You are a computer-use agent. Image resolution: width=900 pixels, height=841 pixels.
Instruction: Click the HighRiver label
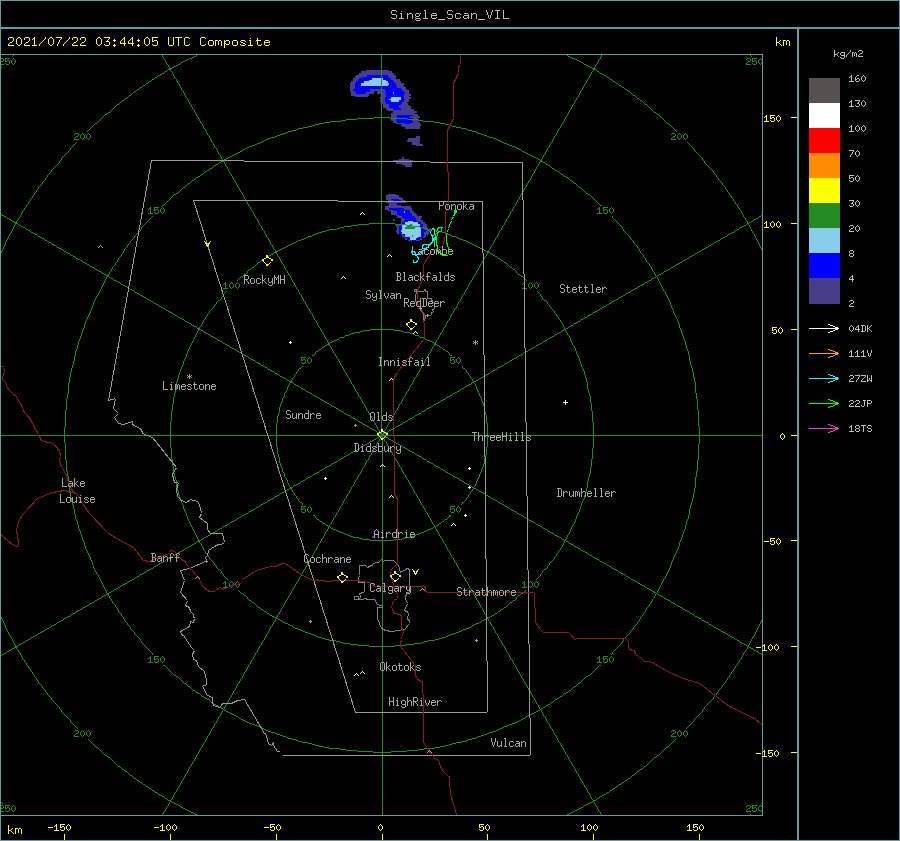(x=415, y=702)
